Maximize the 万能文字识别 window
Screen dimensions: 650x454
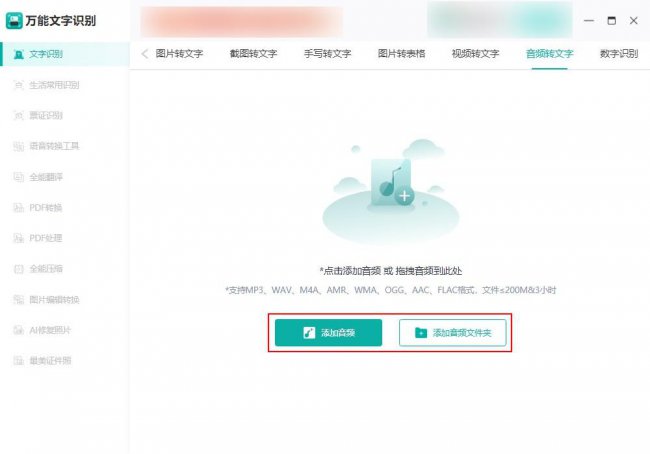[x=611, y=20]
